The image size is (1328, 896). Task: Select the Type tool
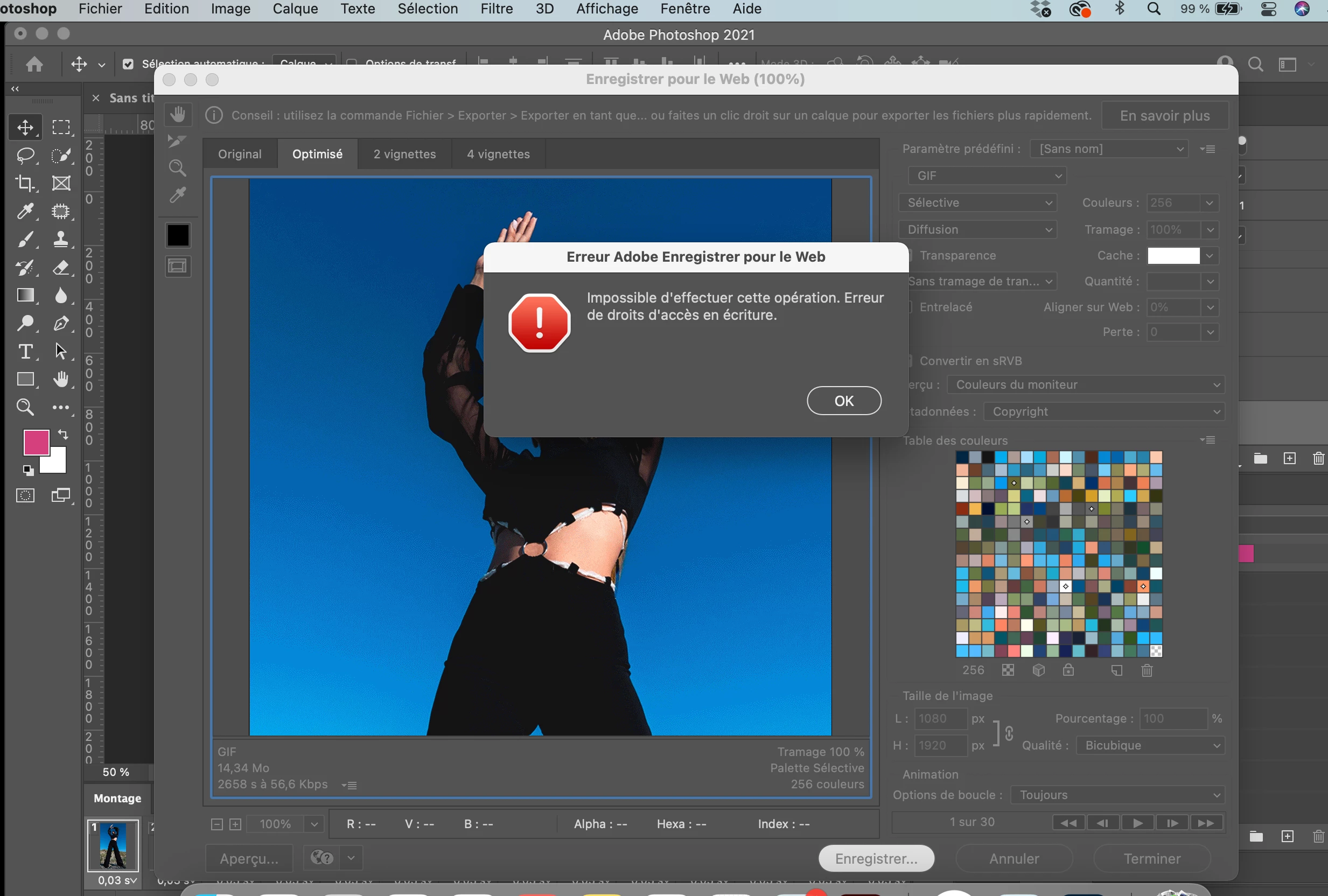pyautogui.click(x=25, y=352)
